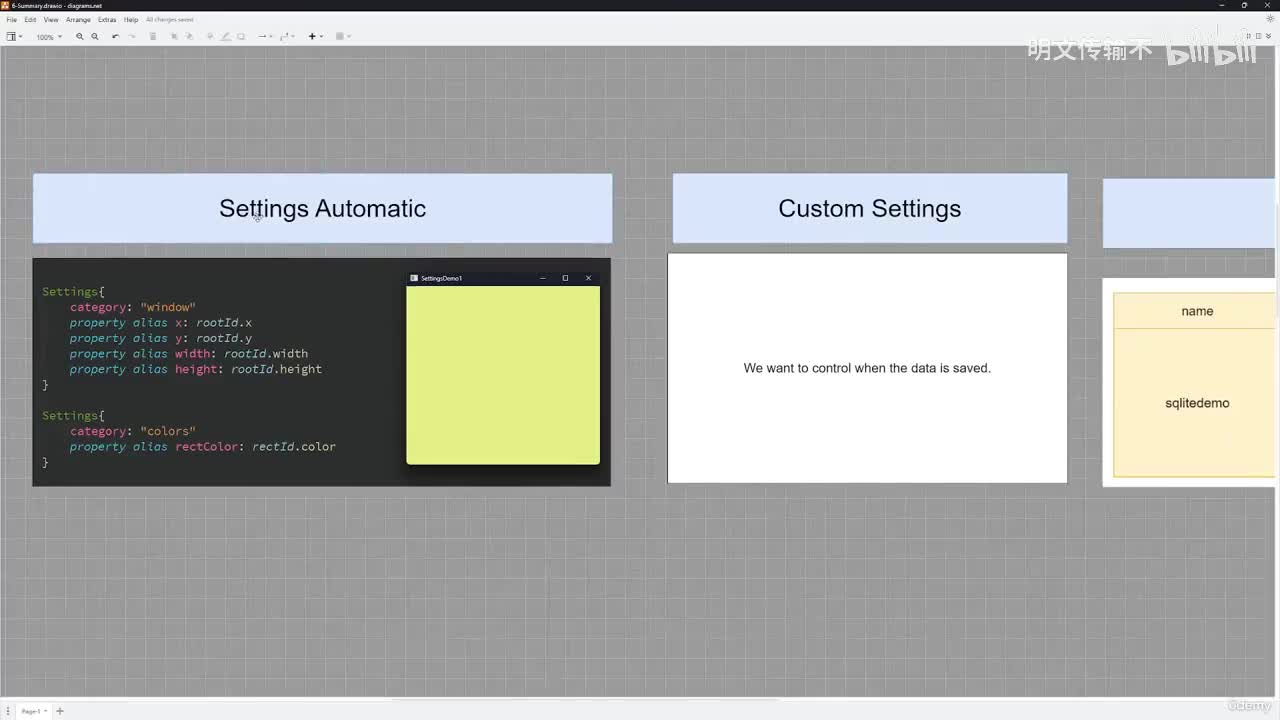Toggle the format panel icon at right

1257,36
